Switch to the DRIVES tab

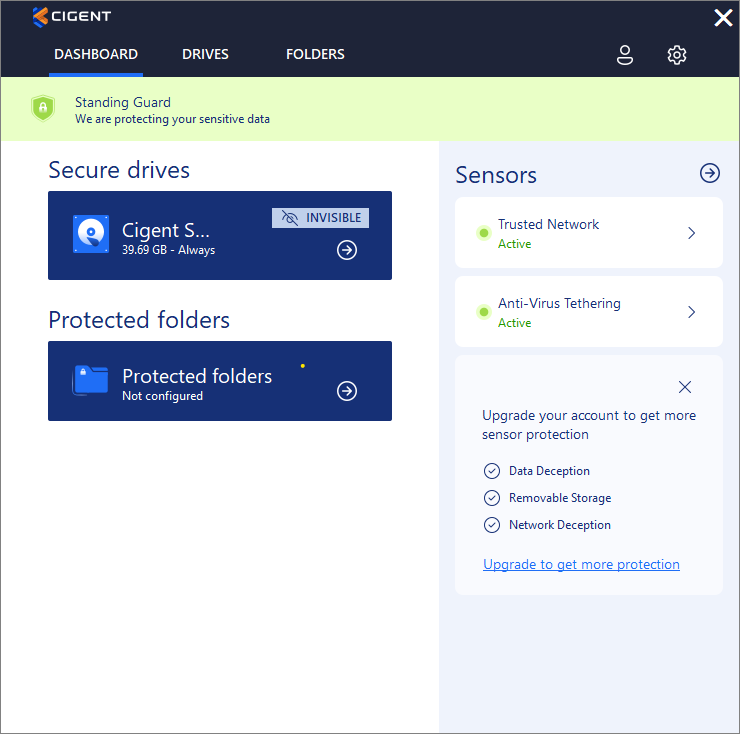(205, 54)
